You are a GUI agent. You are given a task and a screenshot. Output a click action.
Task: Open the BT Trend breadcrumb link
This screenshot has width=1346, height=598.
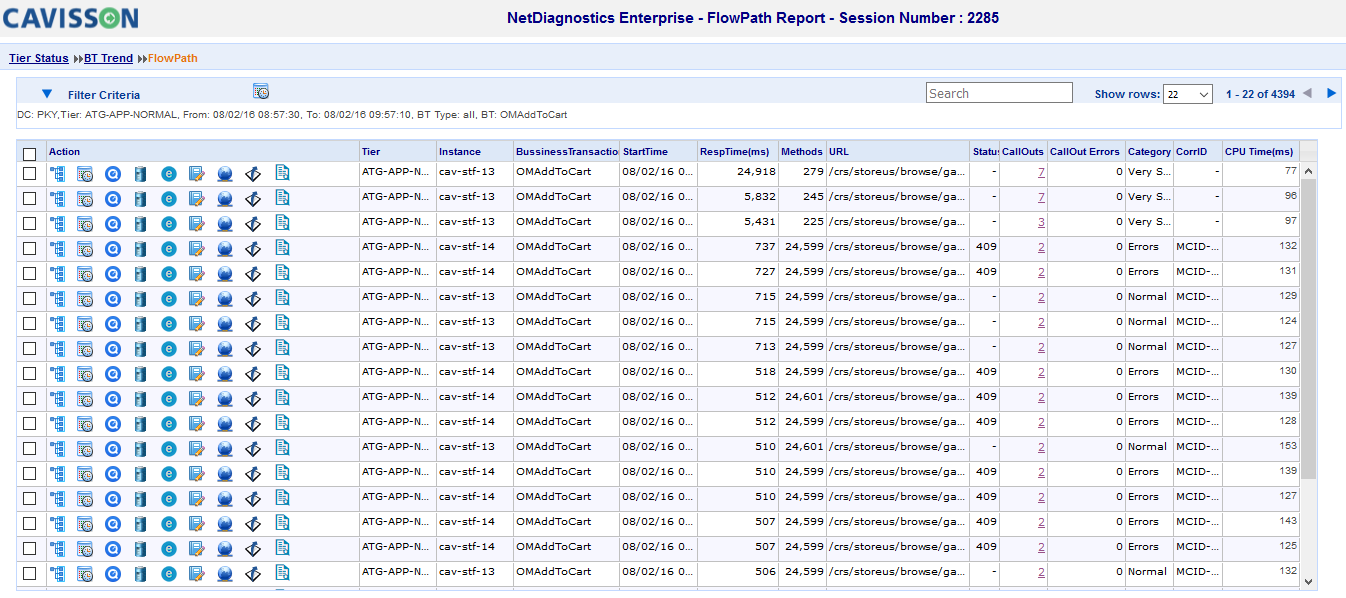[x=108, y=58]
